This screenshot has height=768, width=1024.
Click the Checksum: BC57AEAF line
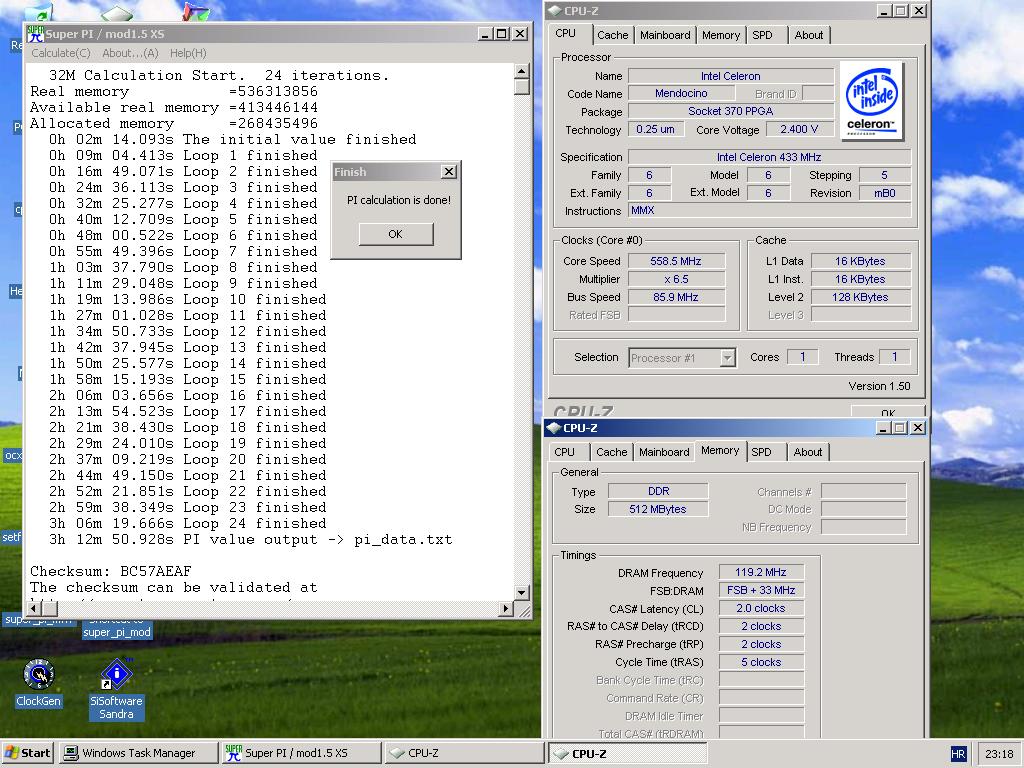tap(111, 571)
